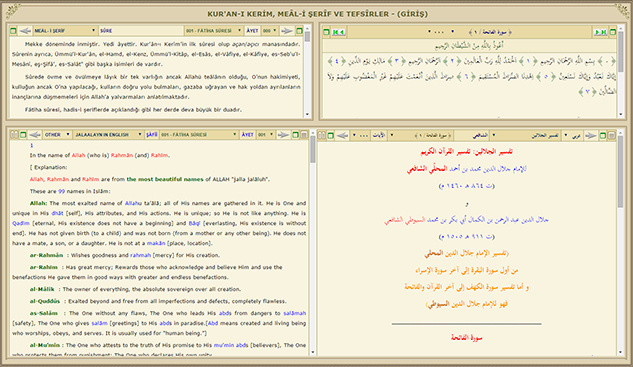Click gray panel icon at right end of English tafsir toolbar
Viewport: 633px width, 367px height.
pyautogui.click(x=304, y=134)
